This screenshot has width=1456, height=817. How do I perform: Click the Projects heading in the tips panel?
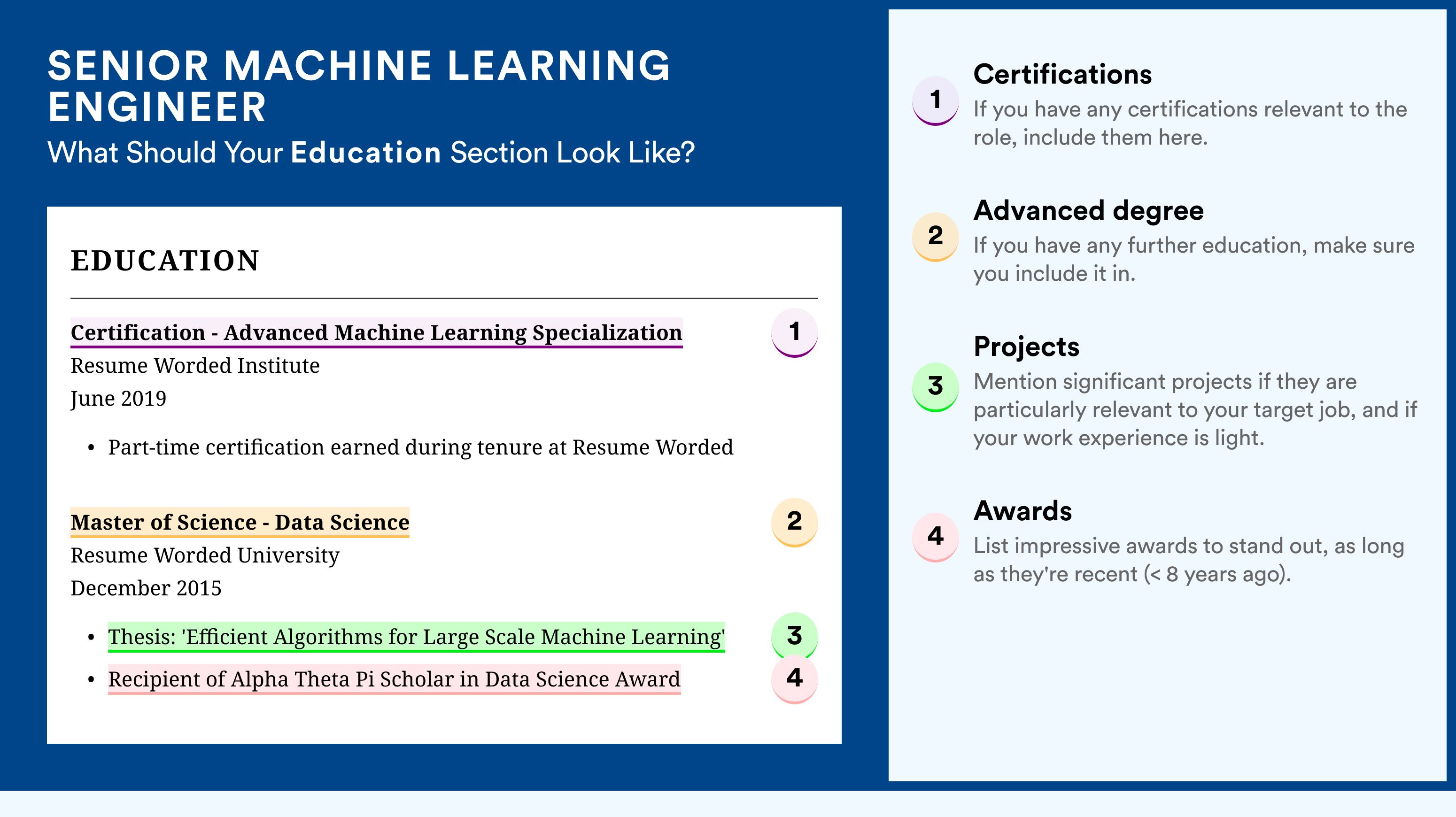(x=1026, y=347)
